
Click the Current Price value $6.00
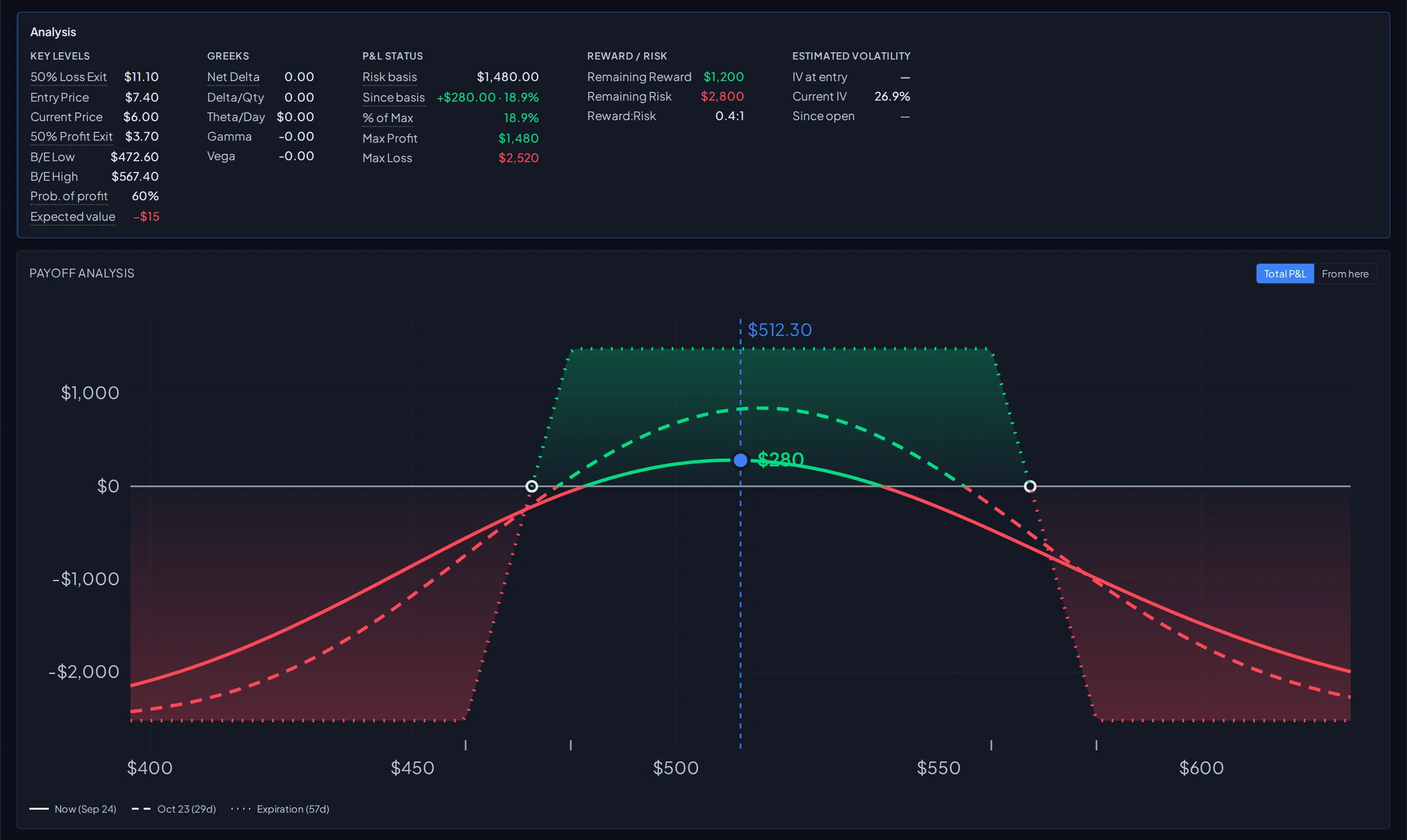[x=141, y=117]
